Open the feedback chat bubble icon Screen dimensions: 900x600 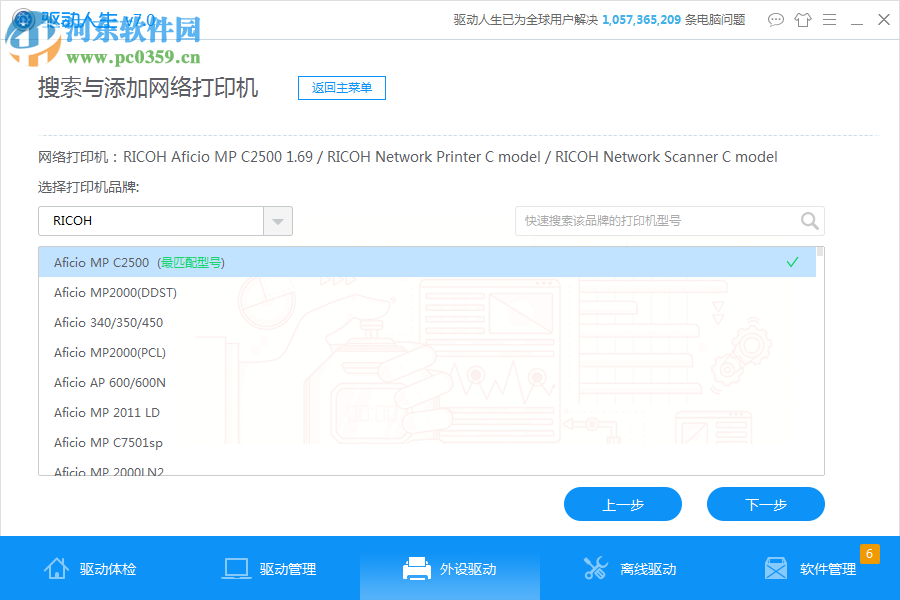(776, 19)
